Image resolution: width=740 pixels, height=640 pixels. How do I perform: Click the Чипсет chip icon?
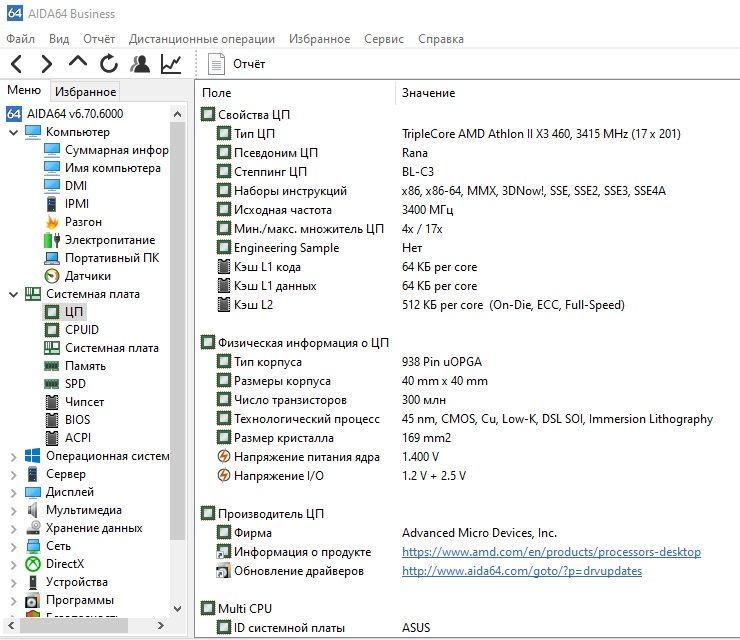(51, 402)
